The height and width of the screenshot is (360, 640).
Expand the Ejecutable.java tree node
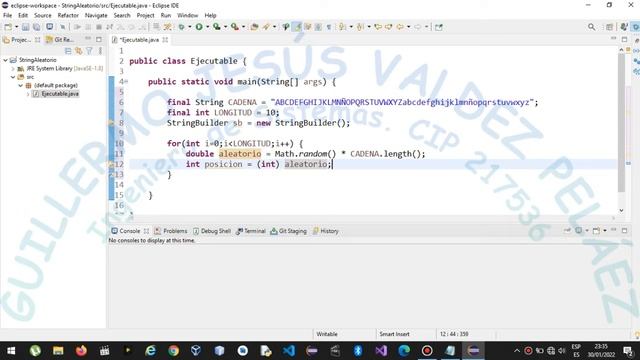pyautogui.click(x=28, y=94)
